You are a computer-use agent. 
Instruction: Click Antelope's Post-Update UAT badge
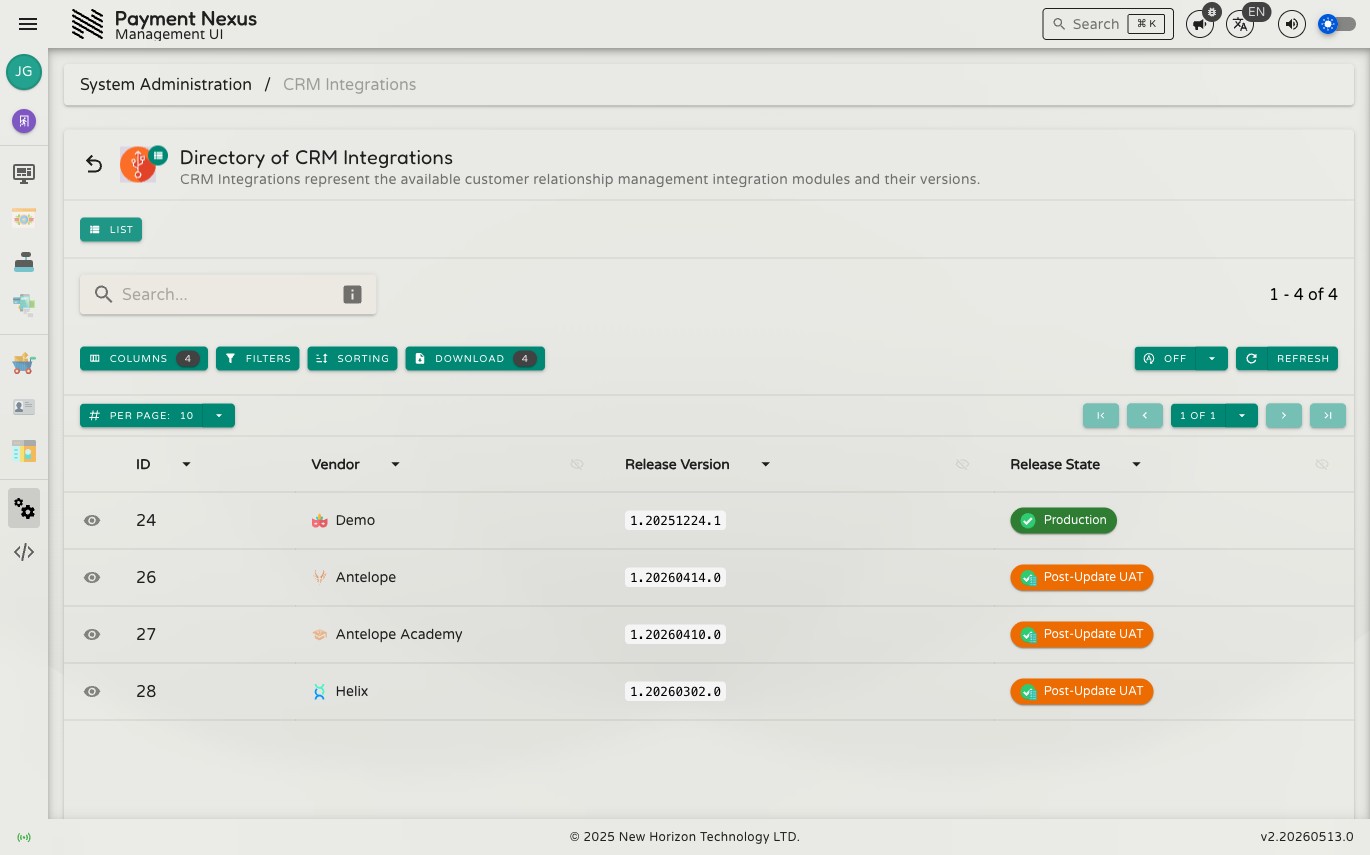tap(1081, 577)
